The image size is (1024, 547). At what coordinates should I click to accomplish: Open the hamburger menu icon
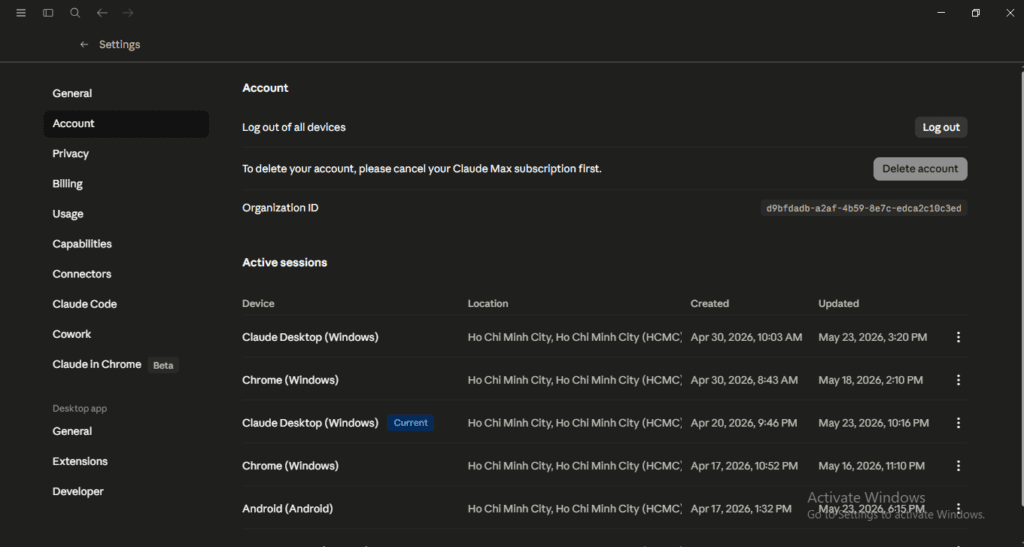point(21,13)
